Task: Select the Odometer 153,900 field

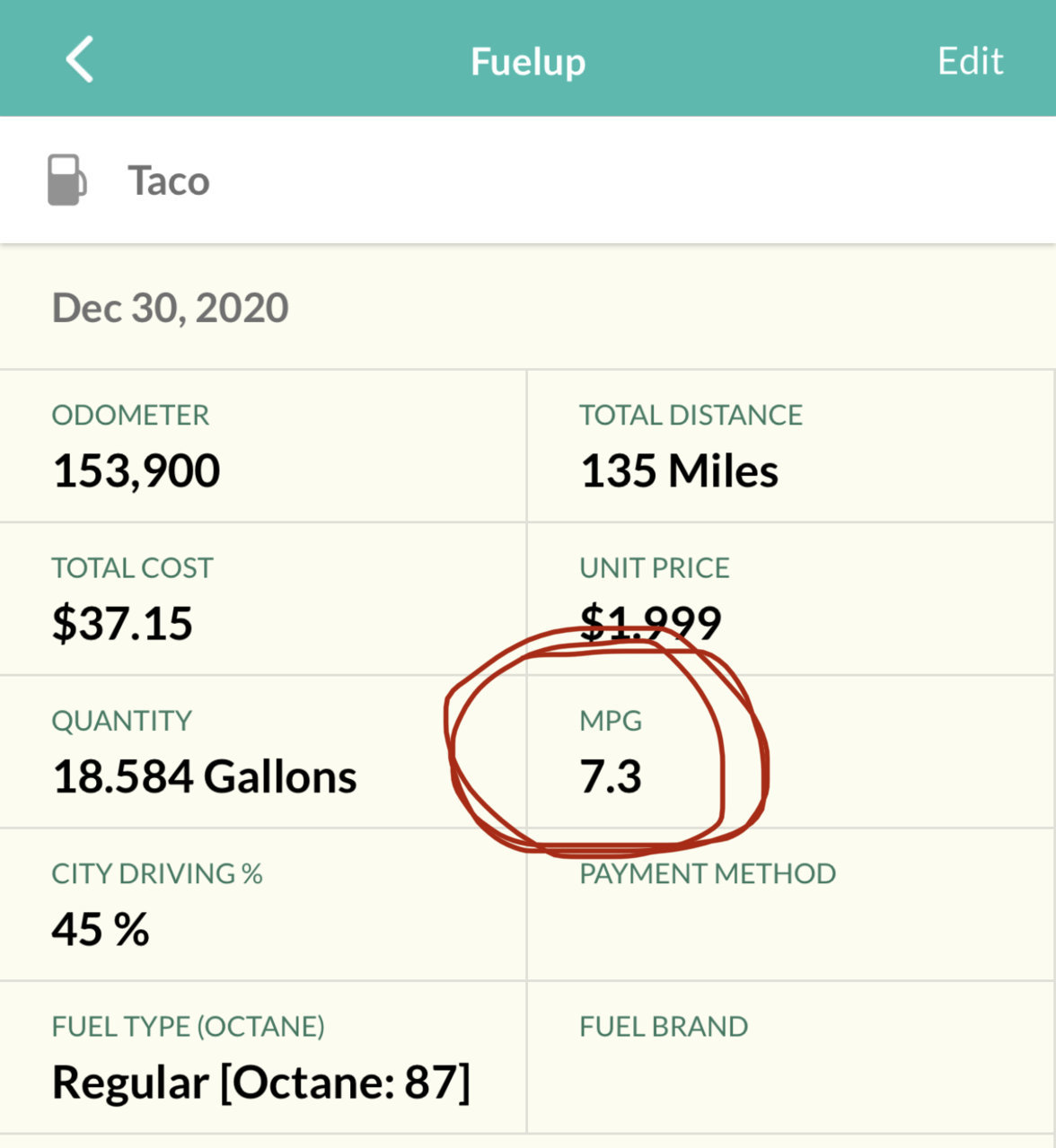Action: (x=263, y=446)
